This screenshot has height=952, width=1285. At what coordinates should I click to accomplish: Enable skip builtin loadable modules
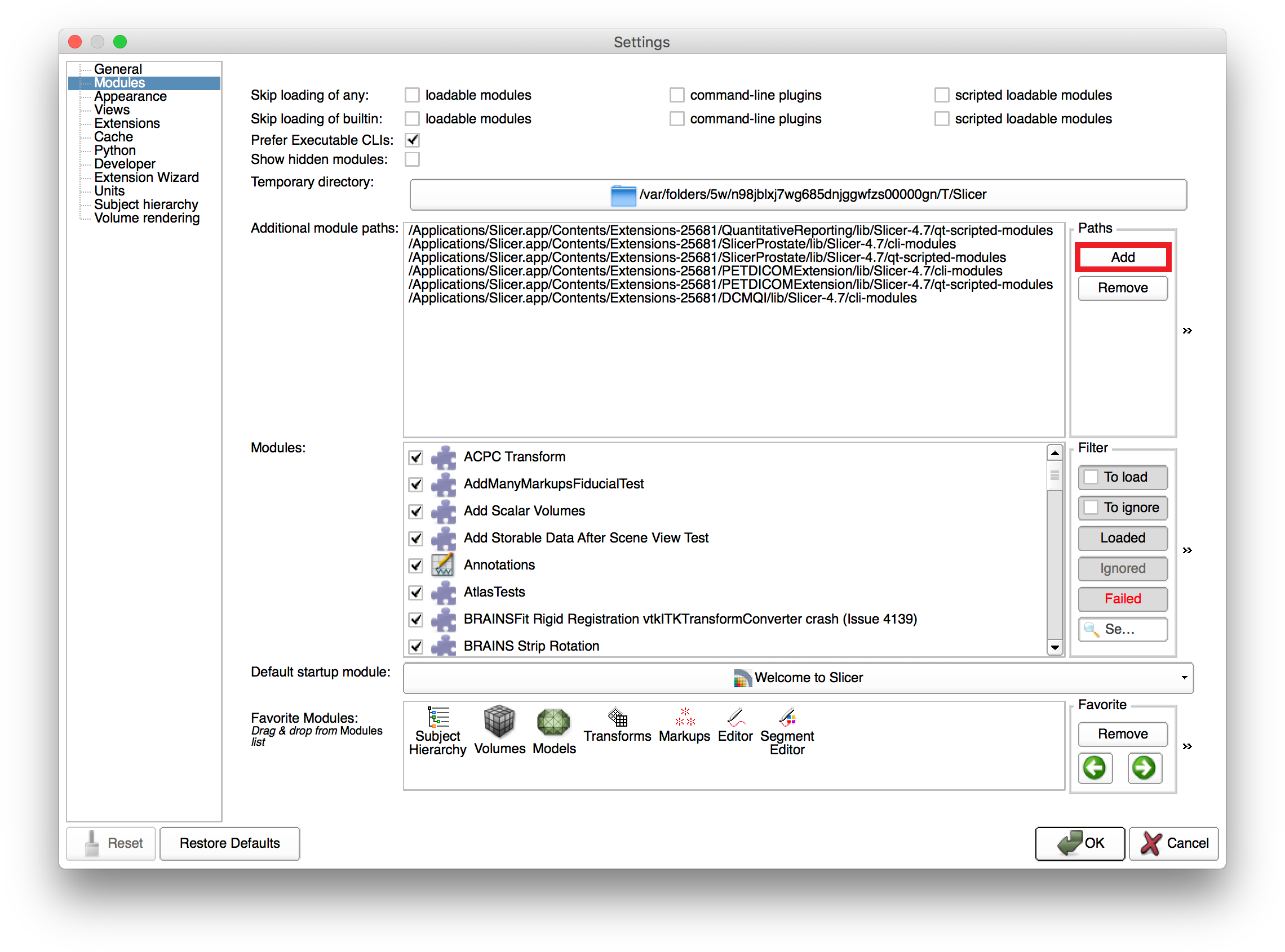point(412,119)
